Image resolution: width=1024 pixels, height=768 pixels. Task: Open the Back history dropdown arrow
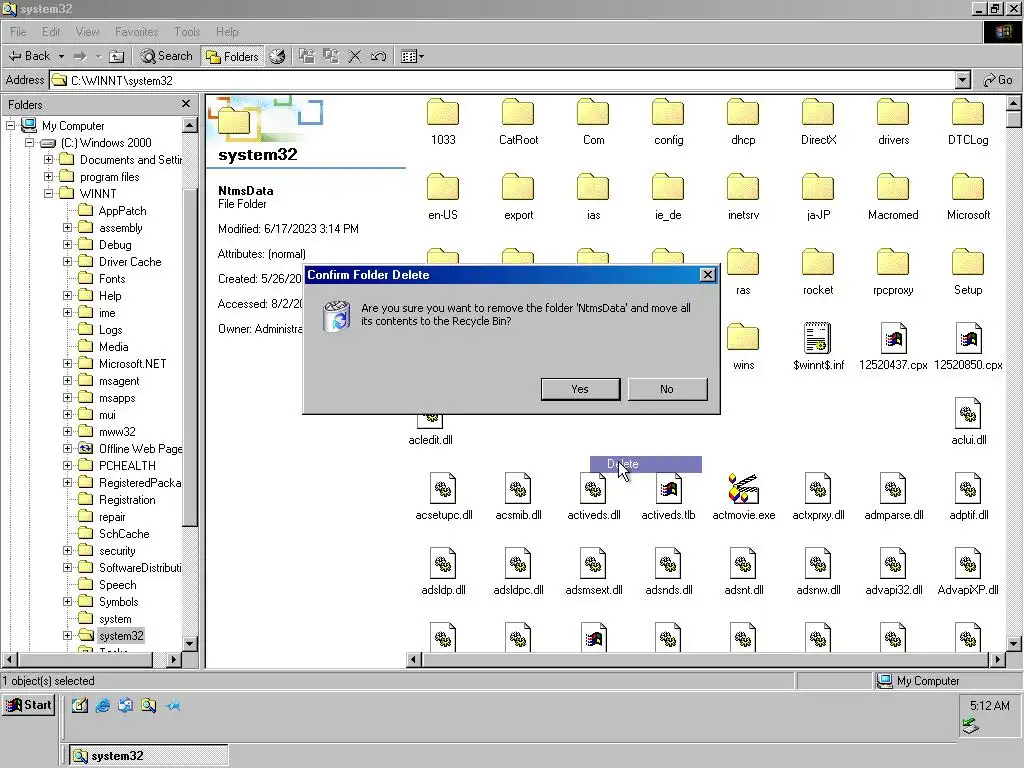pos(61,56)
